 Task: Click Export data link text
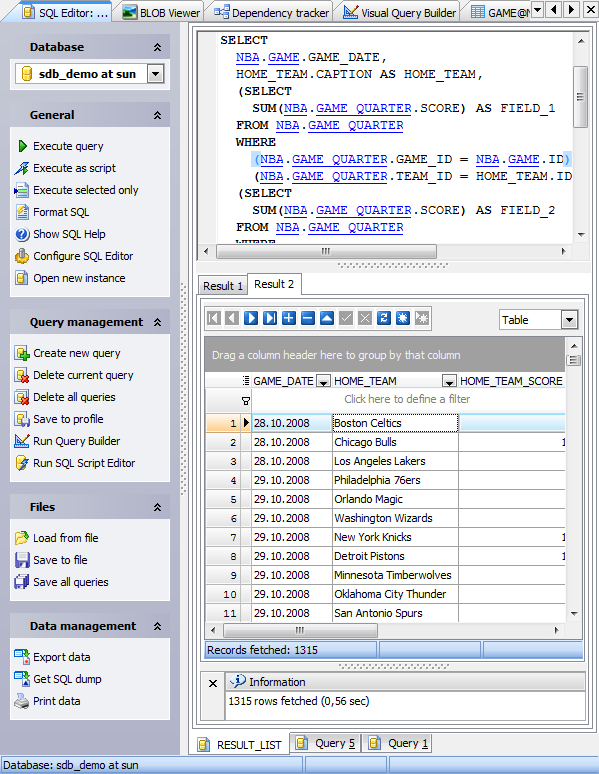(62, 658)
